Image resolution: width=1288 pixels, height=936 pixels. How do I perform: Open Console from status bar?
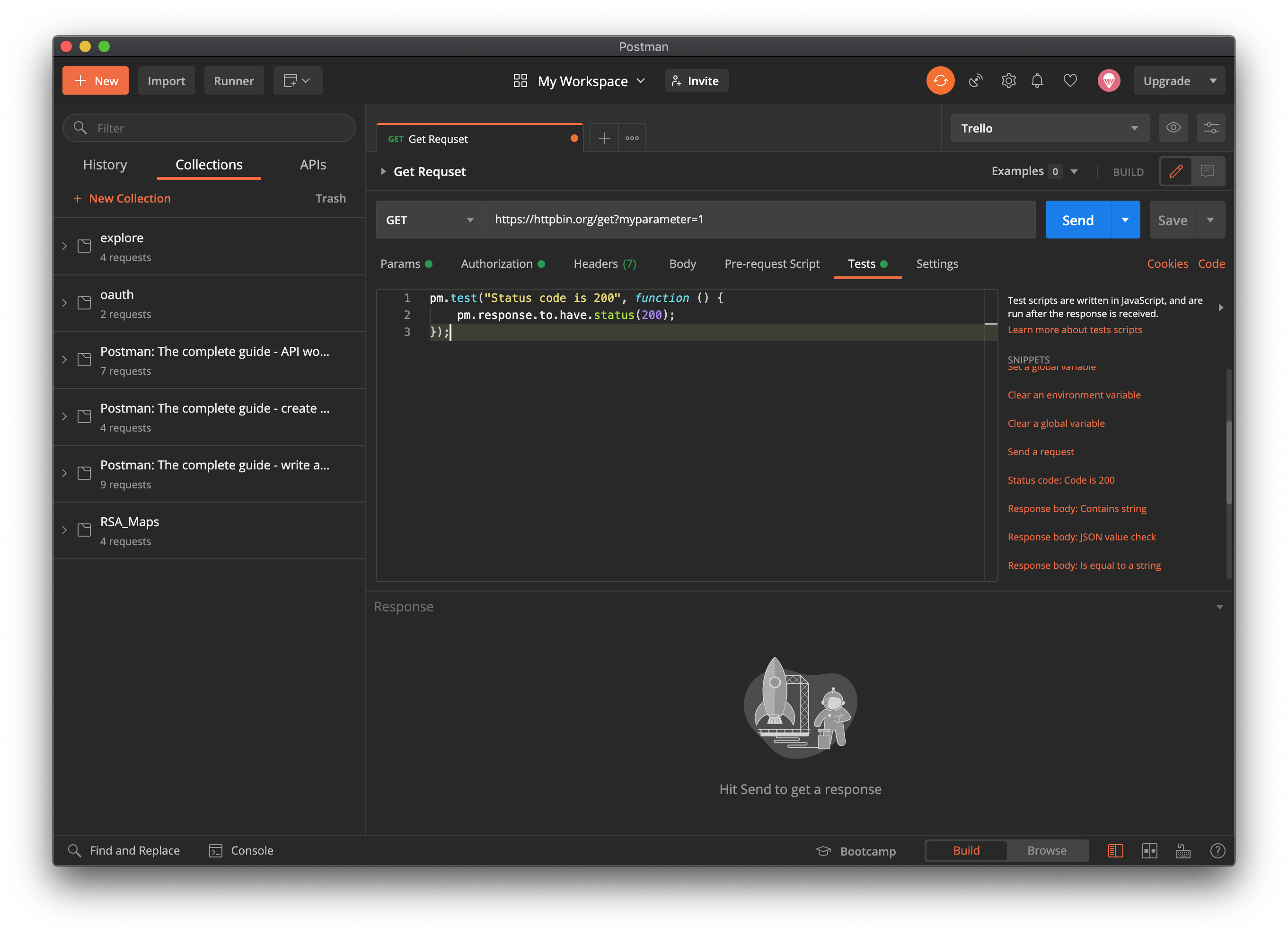[x=241, y=850]
